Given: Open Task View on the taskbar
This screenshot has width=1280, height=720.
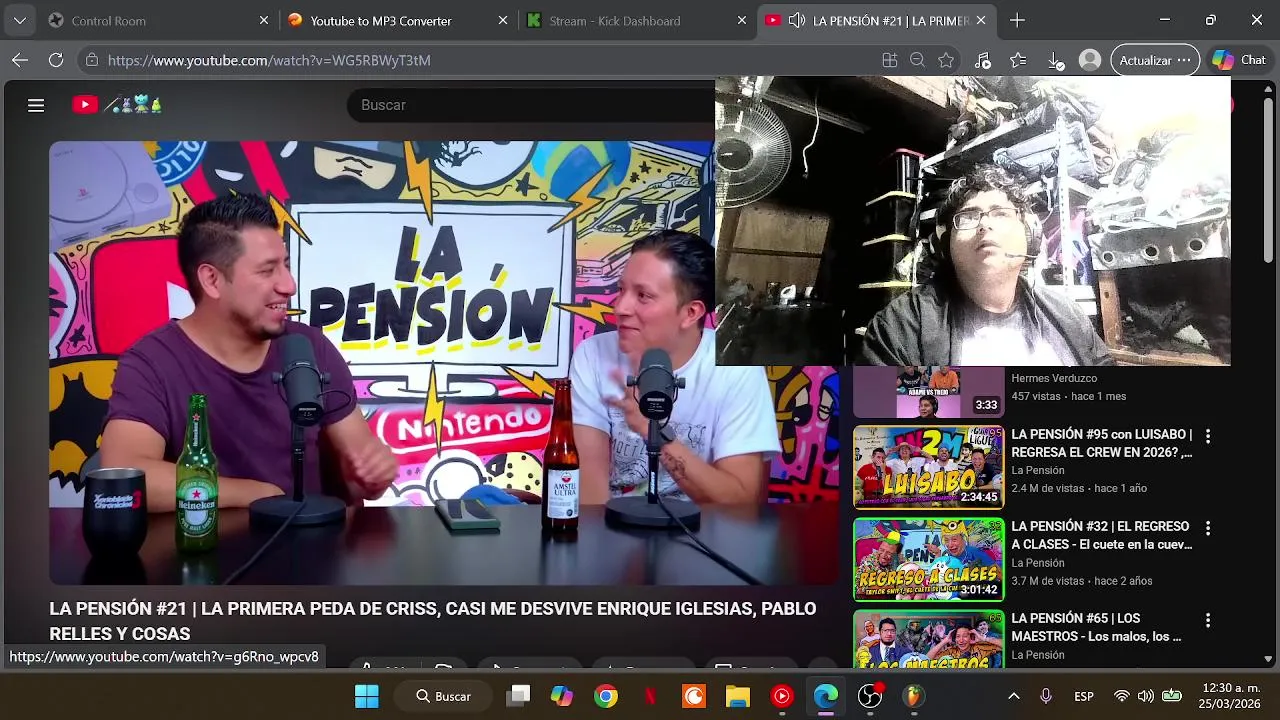Looking at the screenshot, I should (518, 696).
